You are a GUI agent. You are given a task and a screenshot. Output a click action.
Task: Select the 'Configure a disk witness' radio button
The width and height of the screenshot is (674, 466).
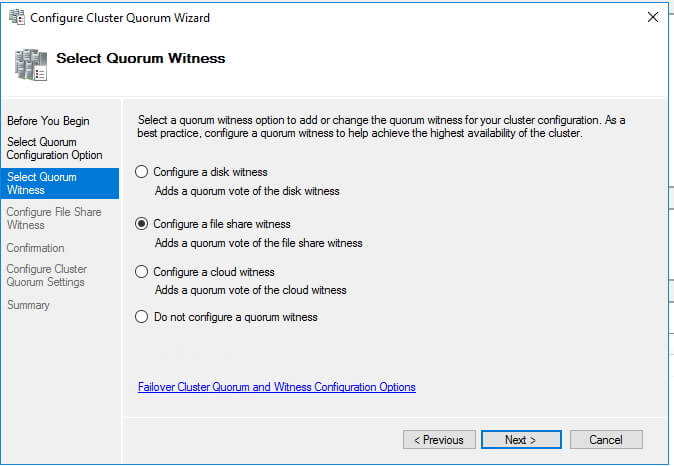[141, 172]
